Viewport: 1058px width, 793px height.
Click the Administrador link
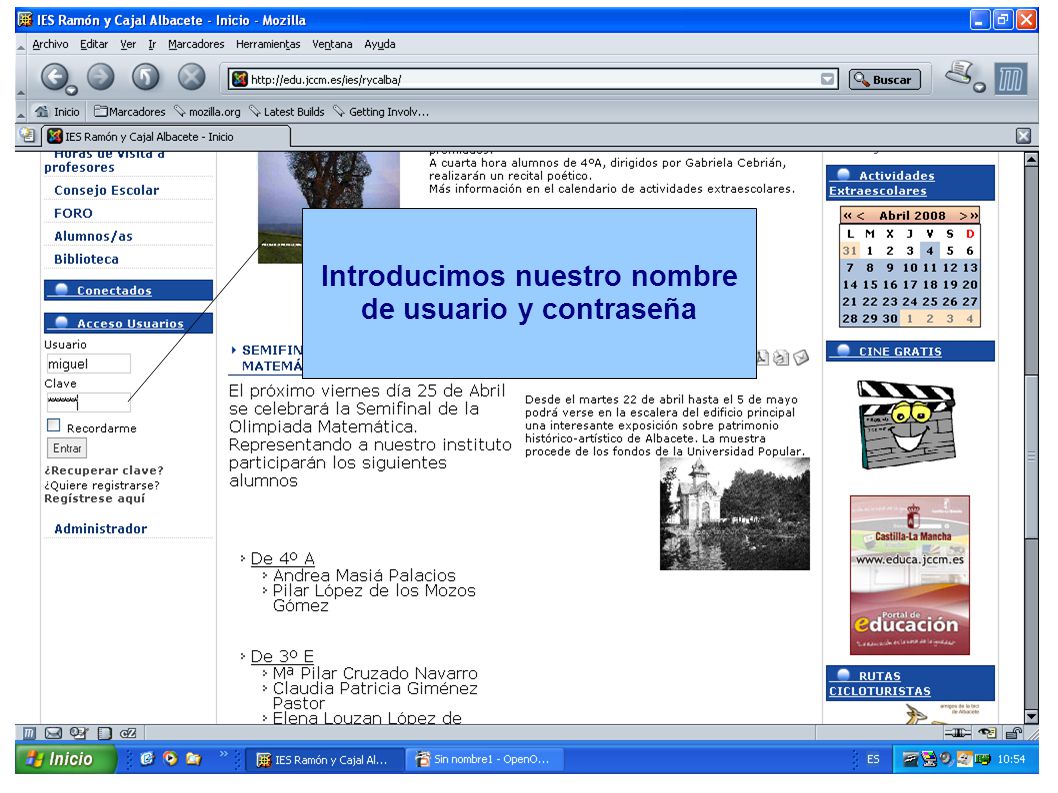pyautogui.click(x=101, y=529)
